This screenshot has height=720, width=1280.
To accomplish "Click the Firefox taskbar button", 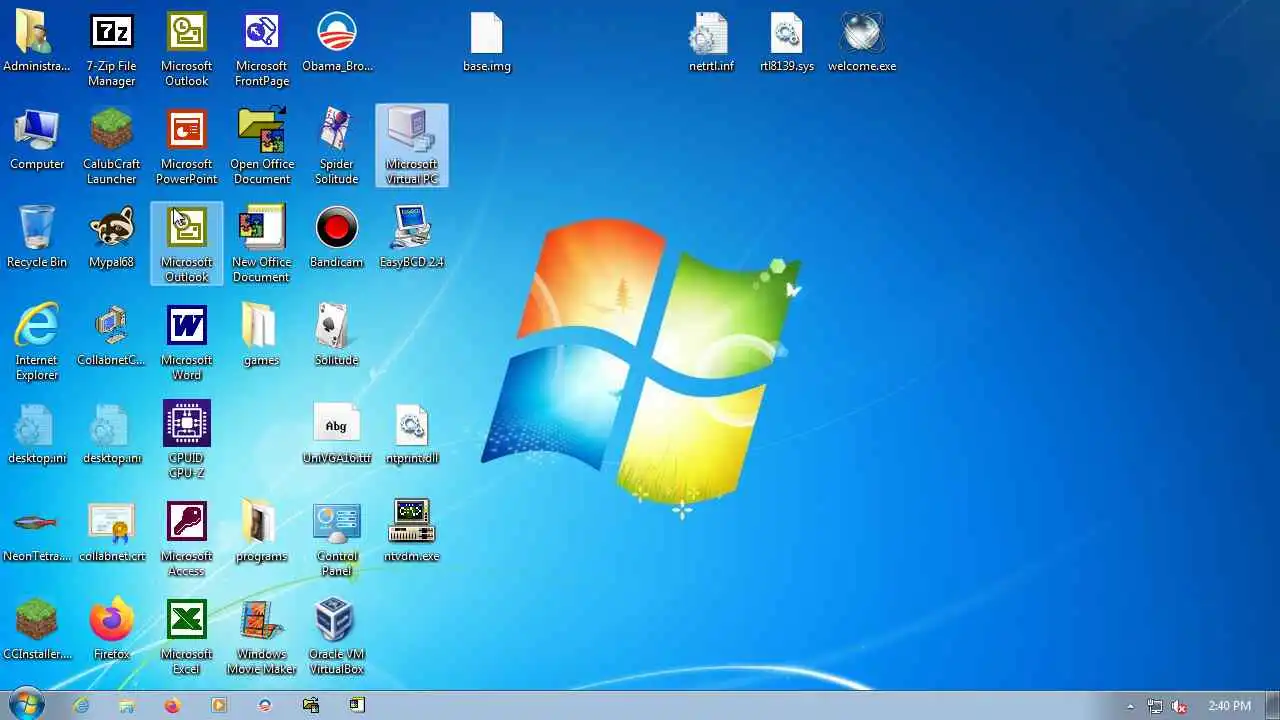I will (x=172, y=705).
